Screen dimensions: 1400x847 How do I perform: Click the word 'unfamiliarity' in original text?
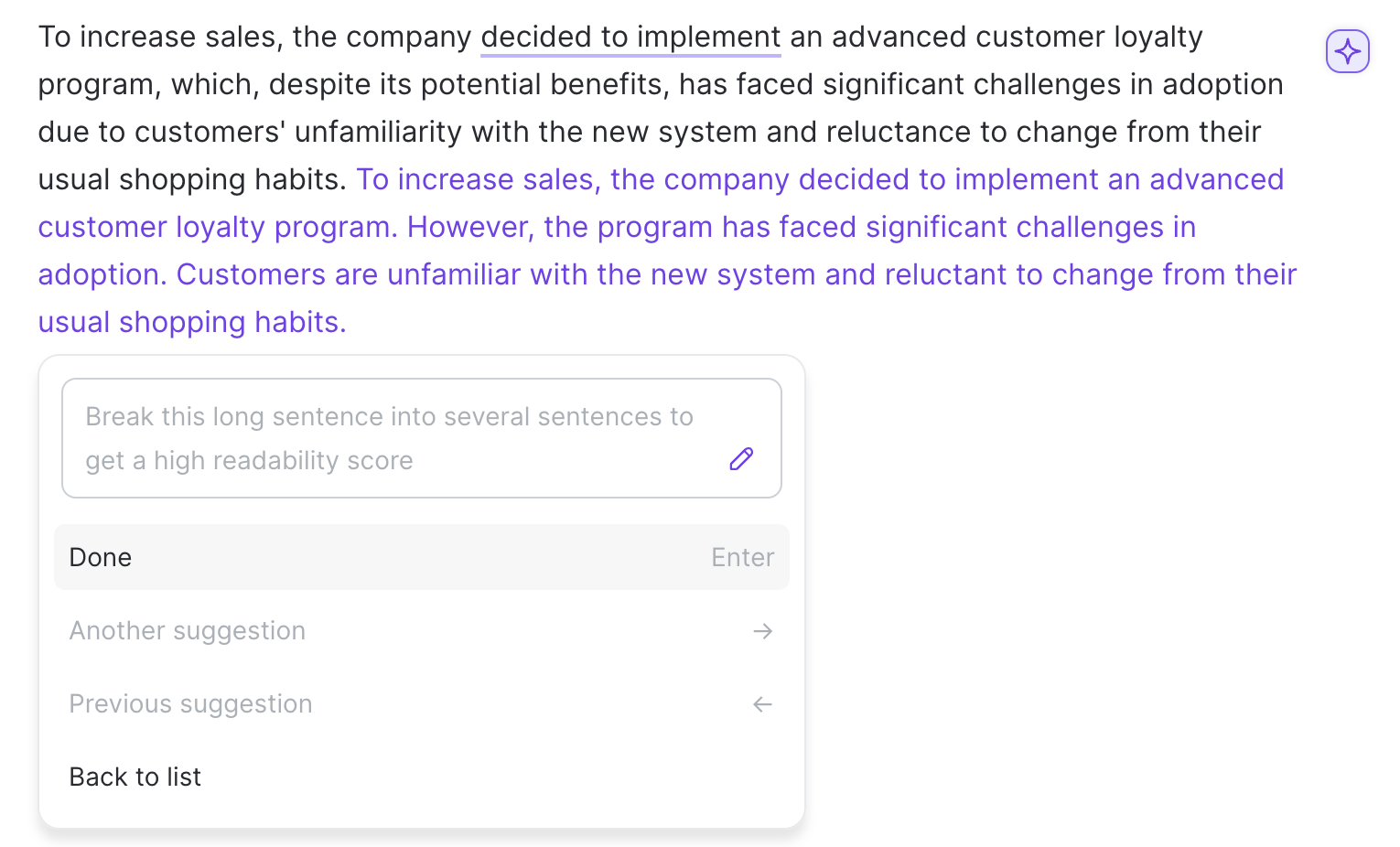pyautogui.click(x=378, y=132)
